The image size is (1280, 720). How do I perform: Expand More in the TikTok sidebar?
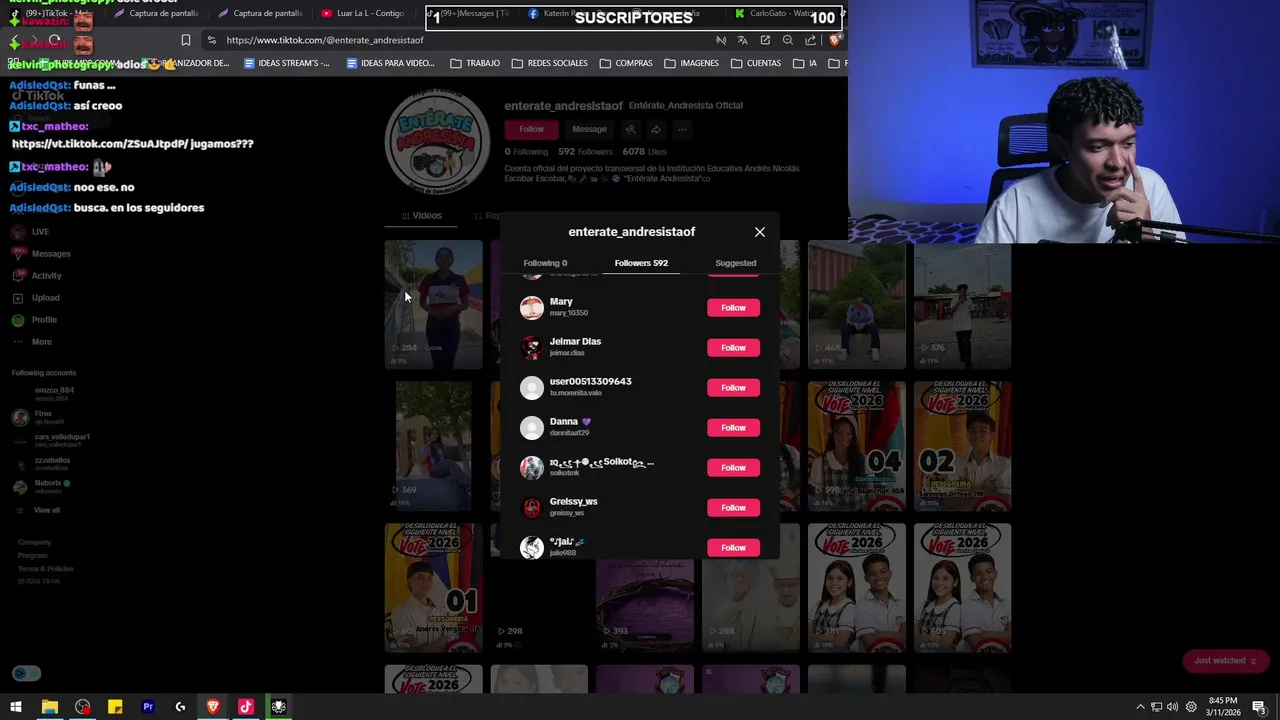coord(32,342)
